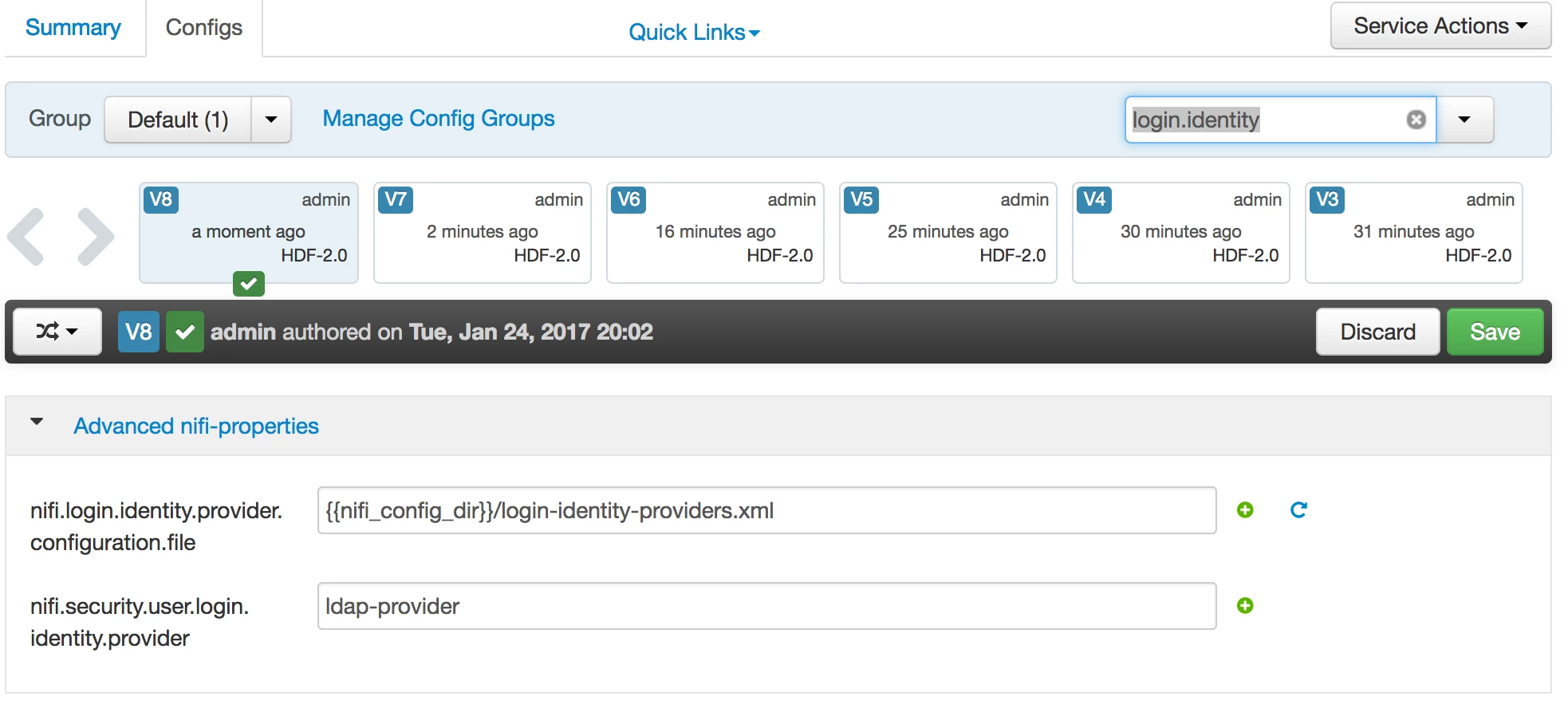Discard the configuration changes
This screenshot has height=708, width=1568.
tap(1377, 332)
